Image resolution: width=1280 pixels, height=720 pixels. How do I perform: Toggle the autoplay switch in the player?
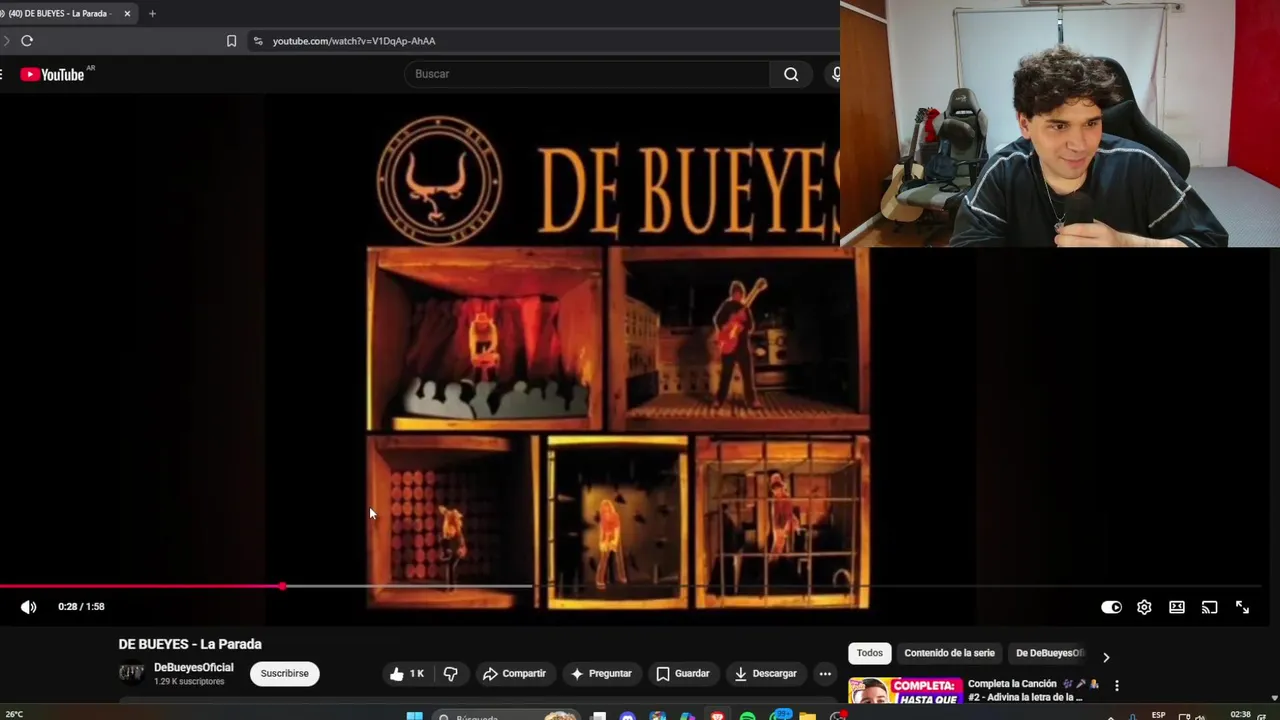1111,607
